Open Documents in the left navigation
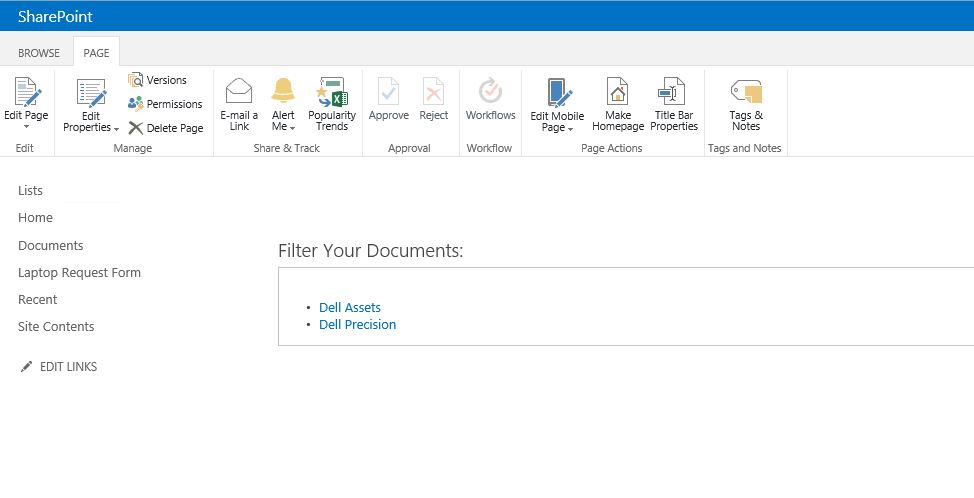Screen dimensions: 974x498 click(50, 245)
